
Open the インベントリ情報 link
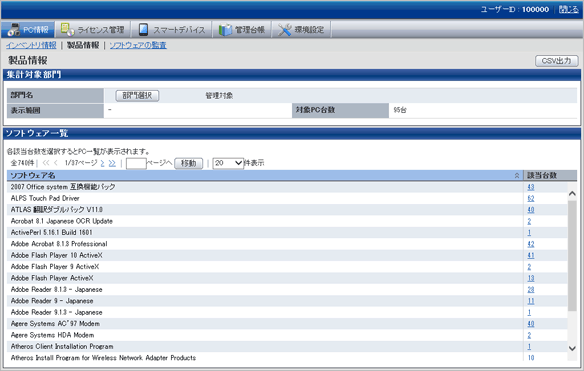pos(31,45)
